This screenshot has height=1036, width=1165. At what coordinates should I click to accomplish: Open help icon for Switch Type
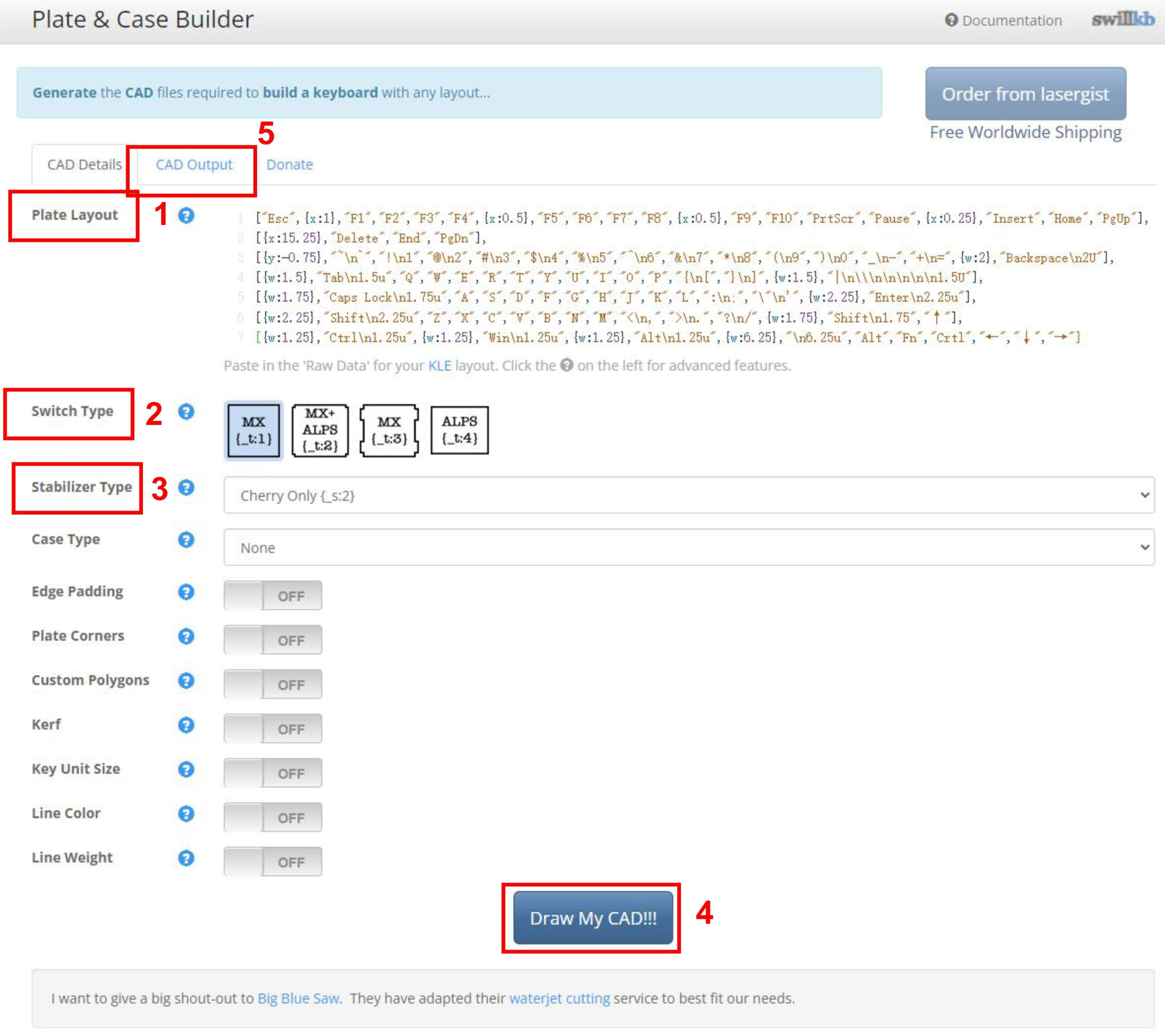click(186, 411)
